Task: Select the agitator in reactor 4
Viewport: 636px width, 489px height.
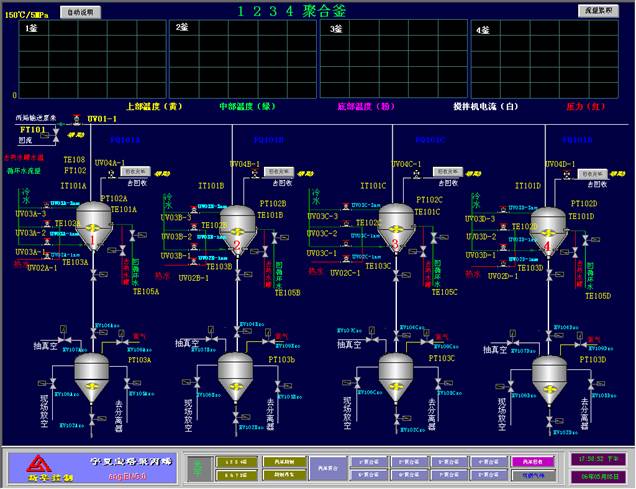Action: point(548,233)
